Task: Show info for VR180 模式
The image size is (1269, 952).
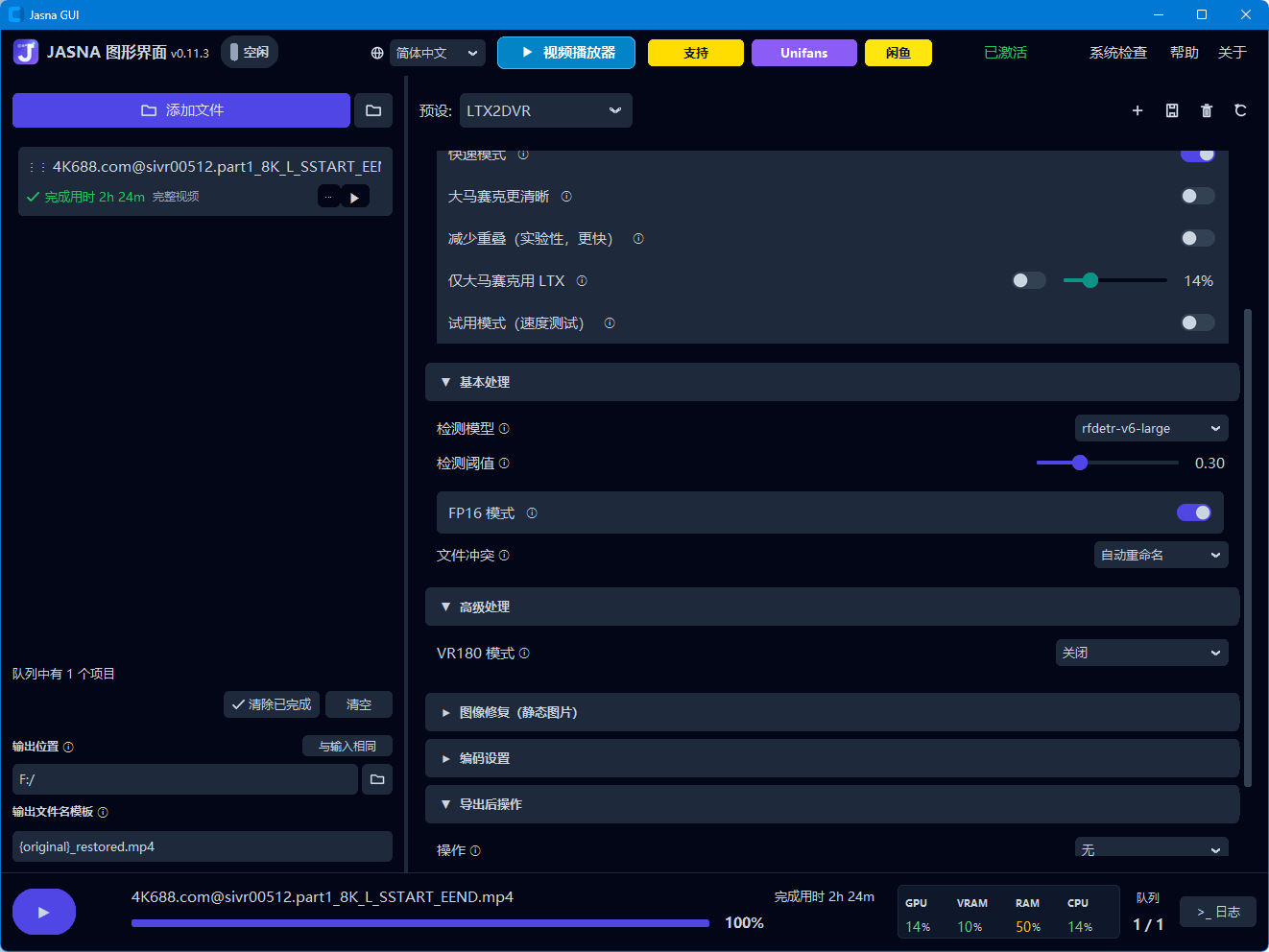Action: (x=524, y=654)
